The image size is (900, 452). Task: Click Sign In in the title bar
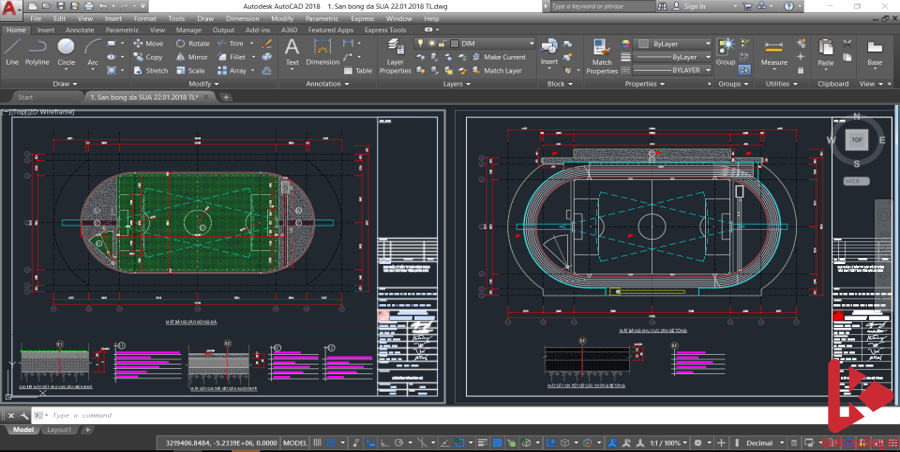(694, 6)
